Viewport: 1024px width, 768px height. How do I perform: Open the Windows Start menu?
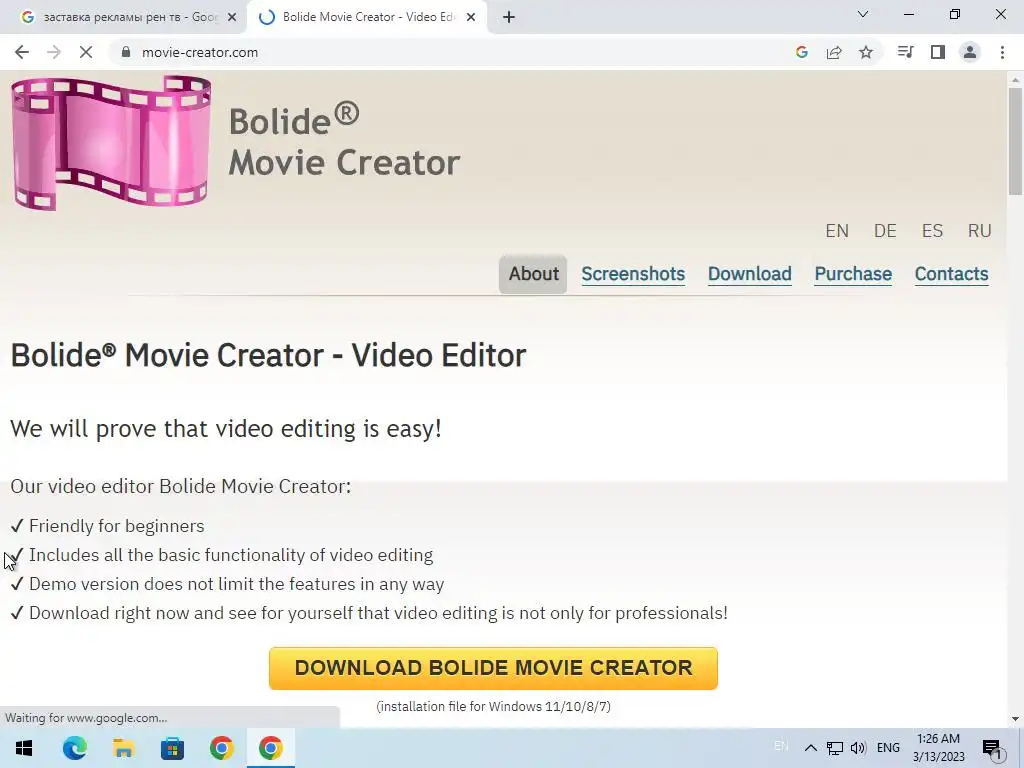[24, 748]
